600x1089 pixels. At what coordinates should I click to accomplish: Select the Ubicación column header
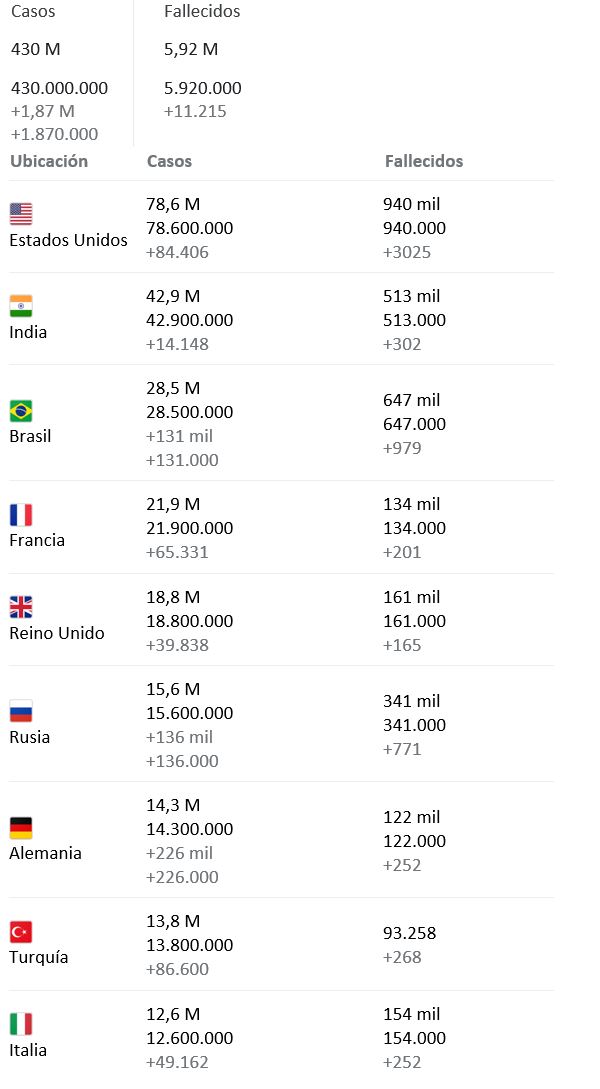click(x=49, y=161)
